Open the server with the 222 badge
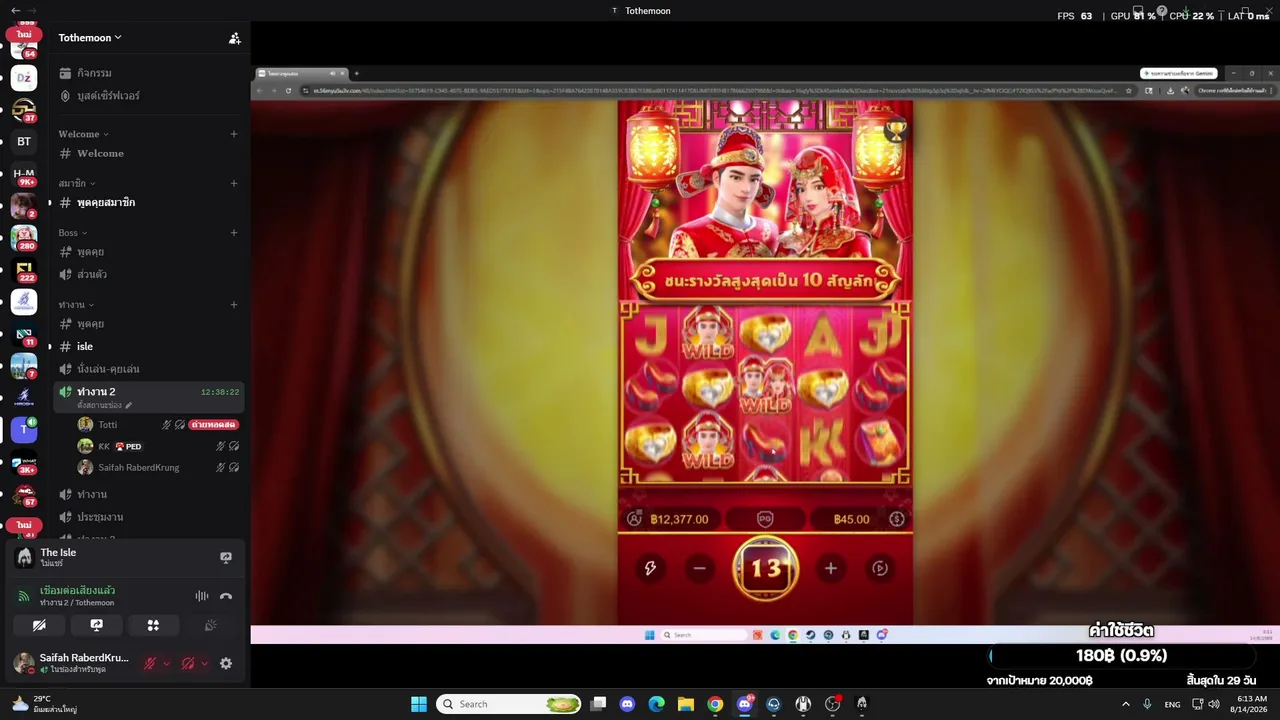 click(x=24, y=270)
